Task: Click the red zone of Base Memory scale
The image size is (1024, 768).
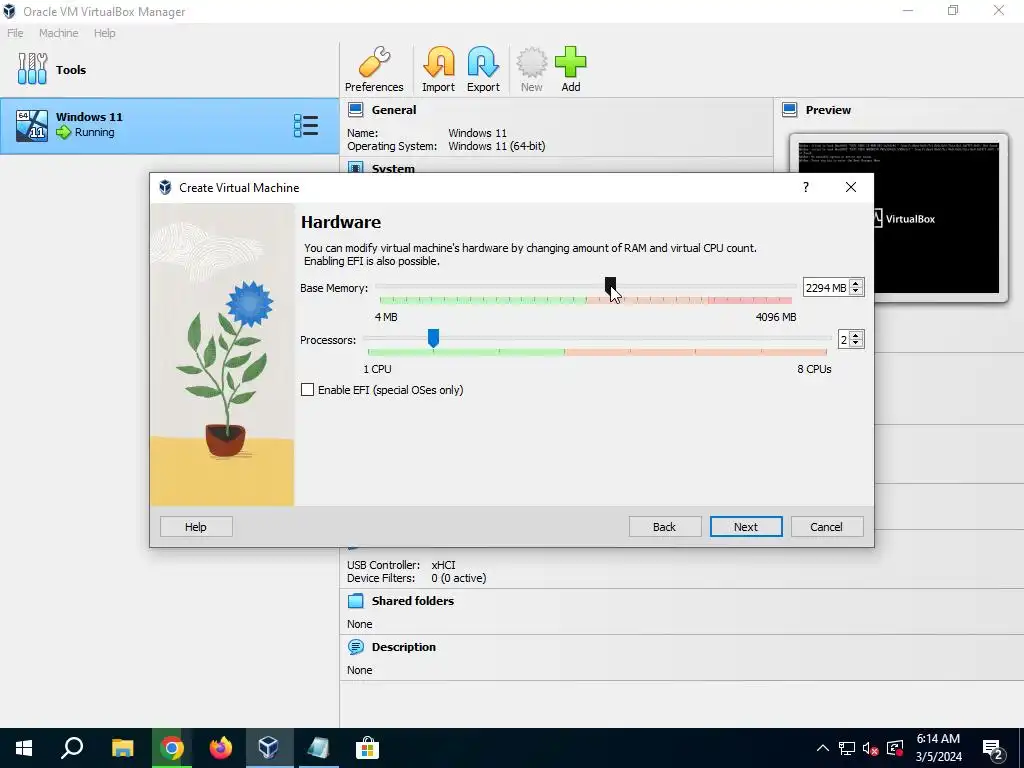Action: (x=750, y=300)
